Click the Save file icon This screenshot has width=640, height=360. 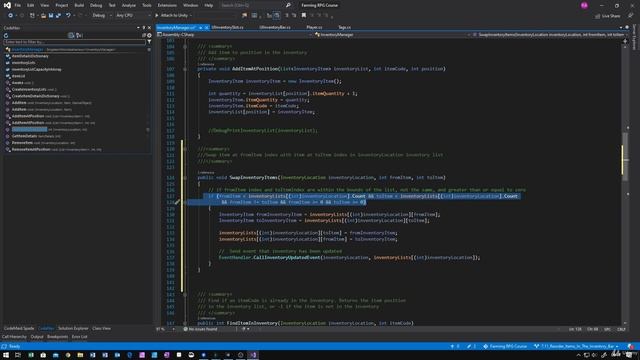(x=51, y=16)
